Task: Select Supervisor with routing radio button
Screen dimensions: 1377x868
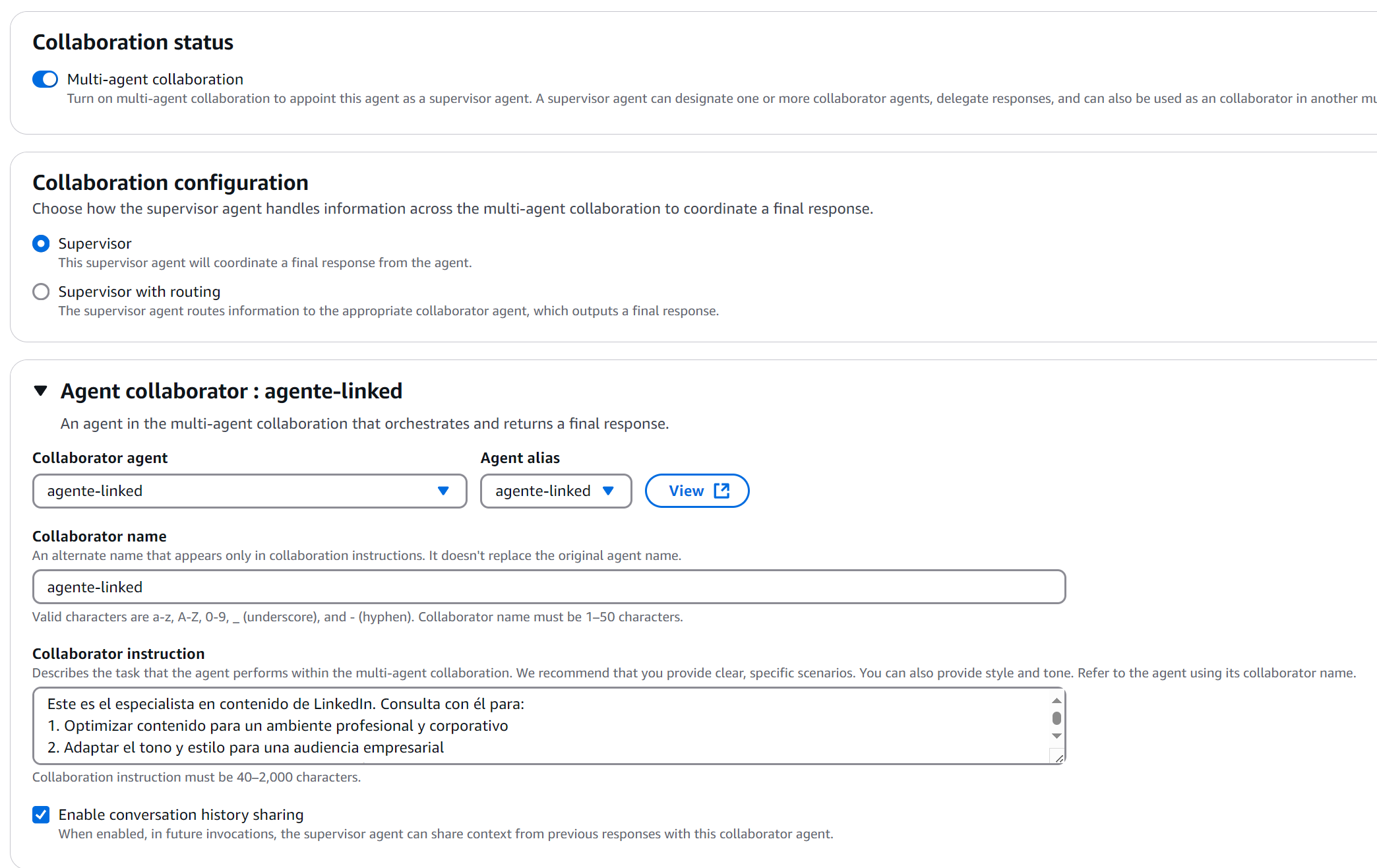Action: [x=41, y=292]
